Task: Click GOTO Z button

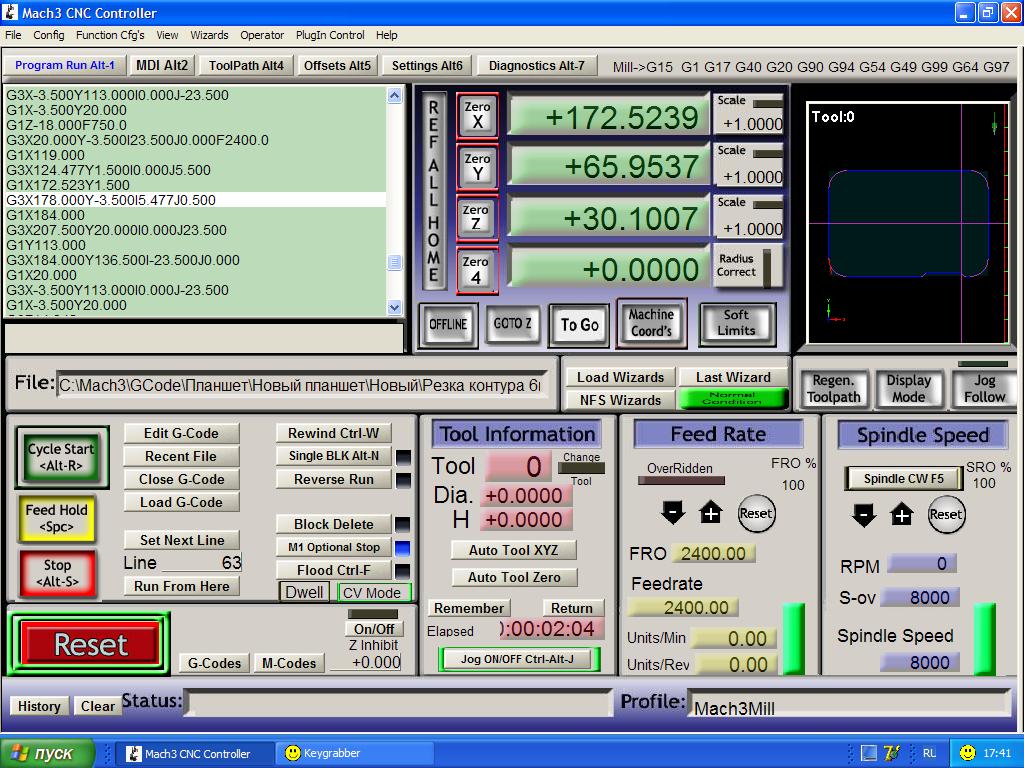Action: point(513,324)
